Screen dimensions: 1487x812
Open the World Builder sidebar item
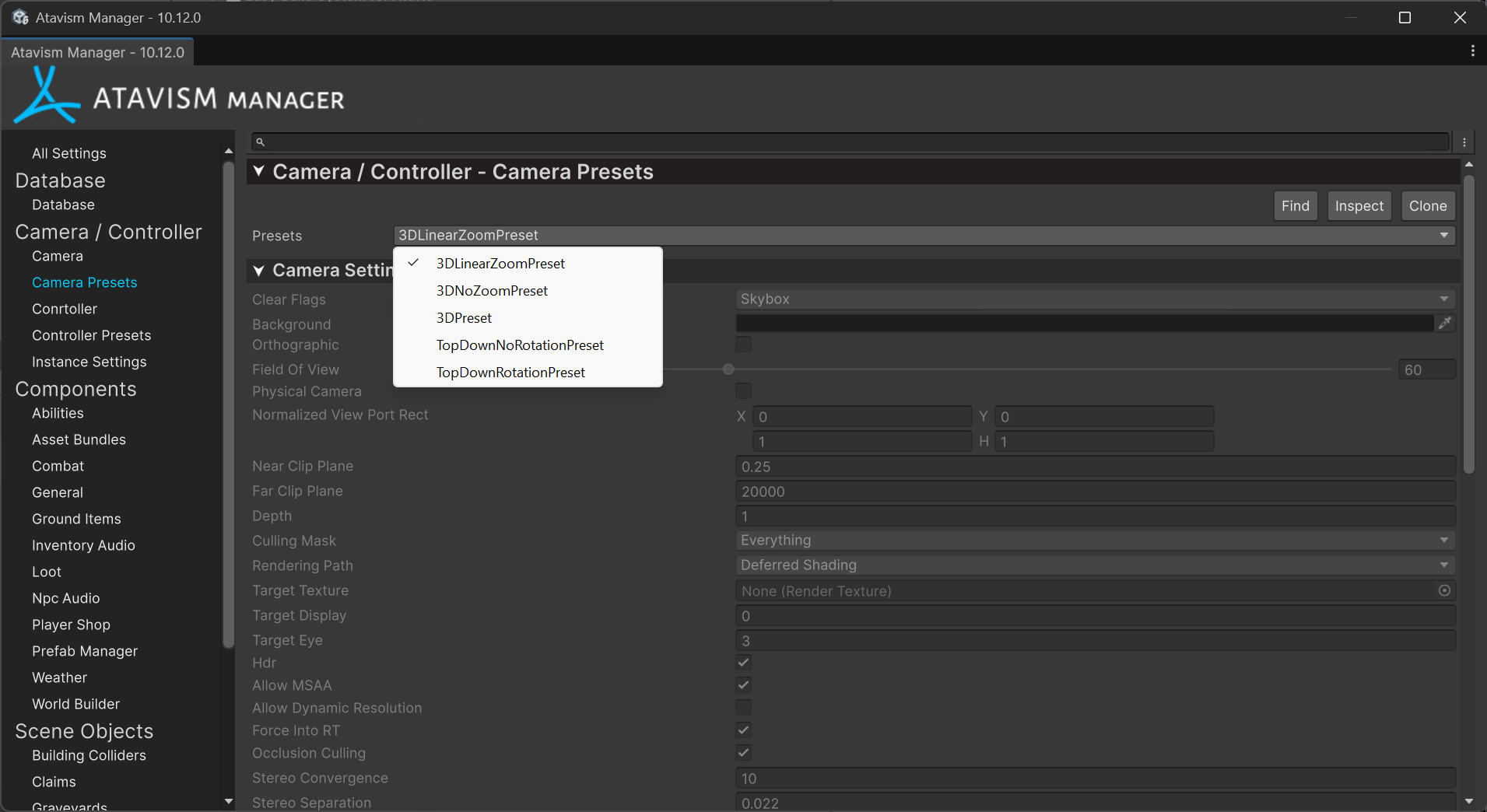(75, 704)
